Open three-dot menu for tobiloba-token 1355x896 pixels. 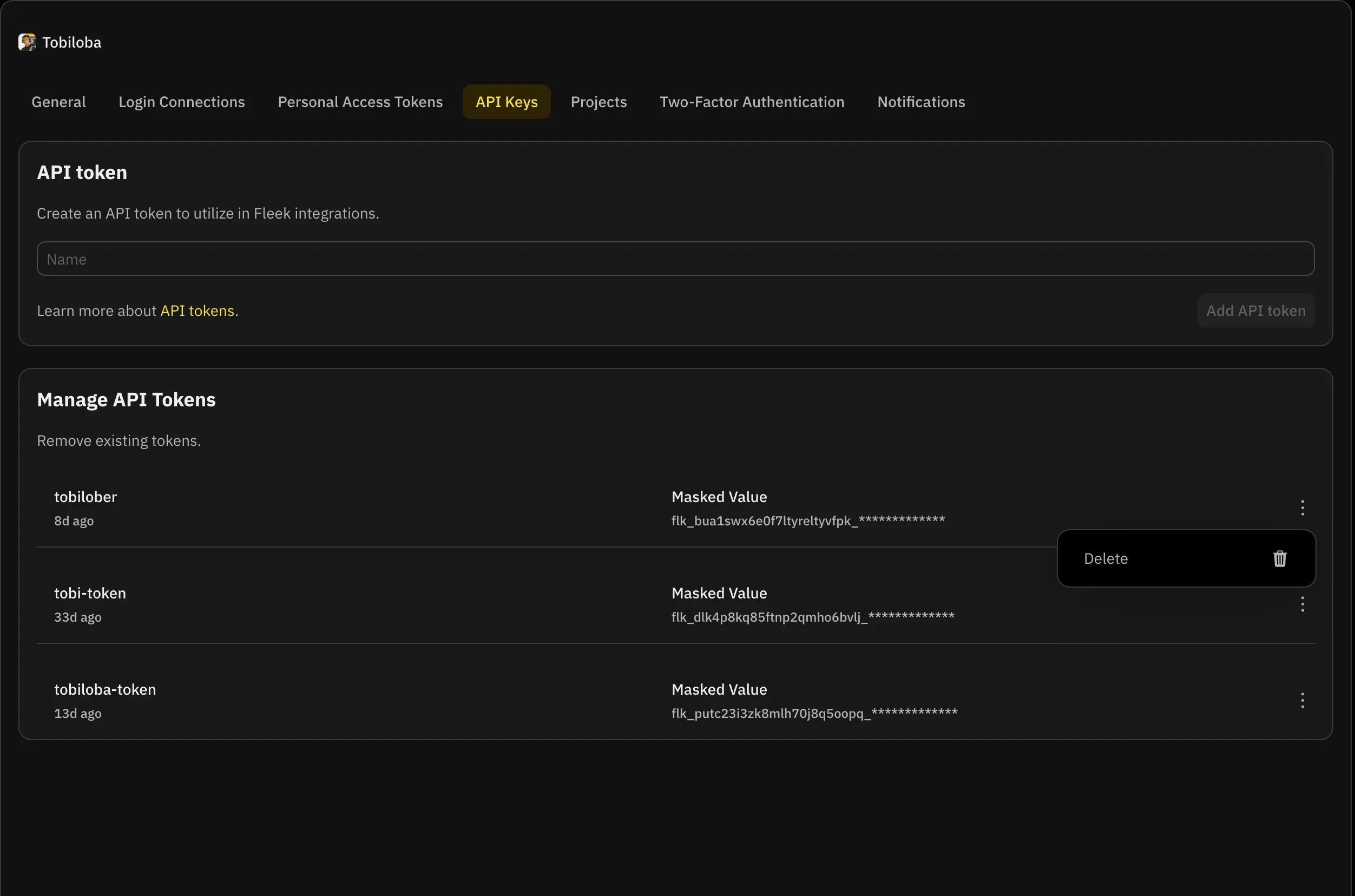click(x=1303, y=700)
